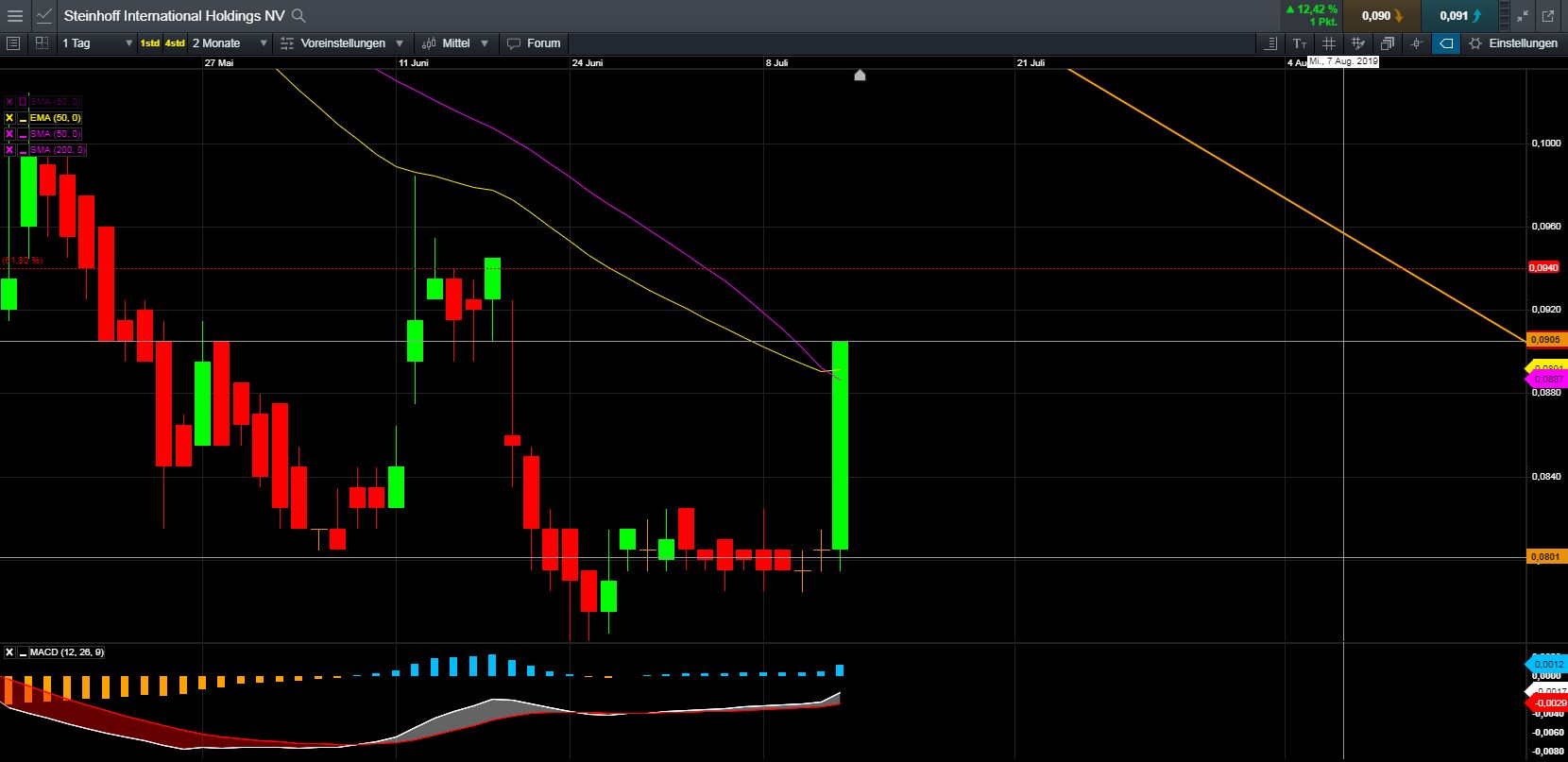This screenshot has width=1568, height=762.
Task: Toggle the crosshair cursor tool
Action: (1416, 43)
